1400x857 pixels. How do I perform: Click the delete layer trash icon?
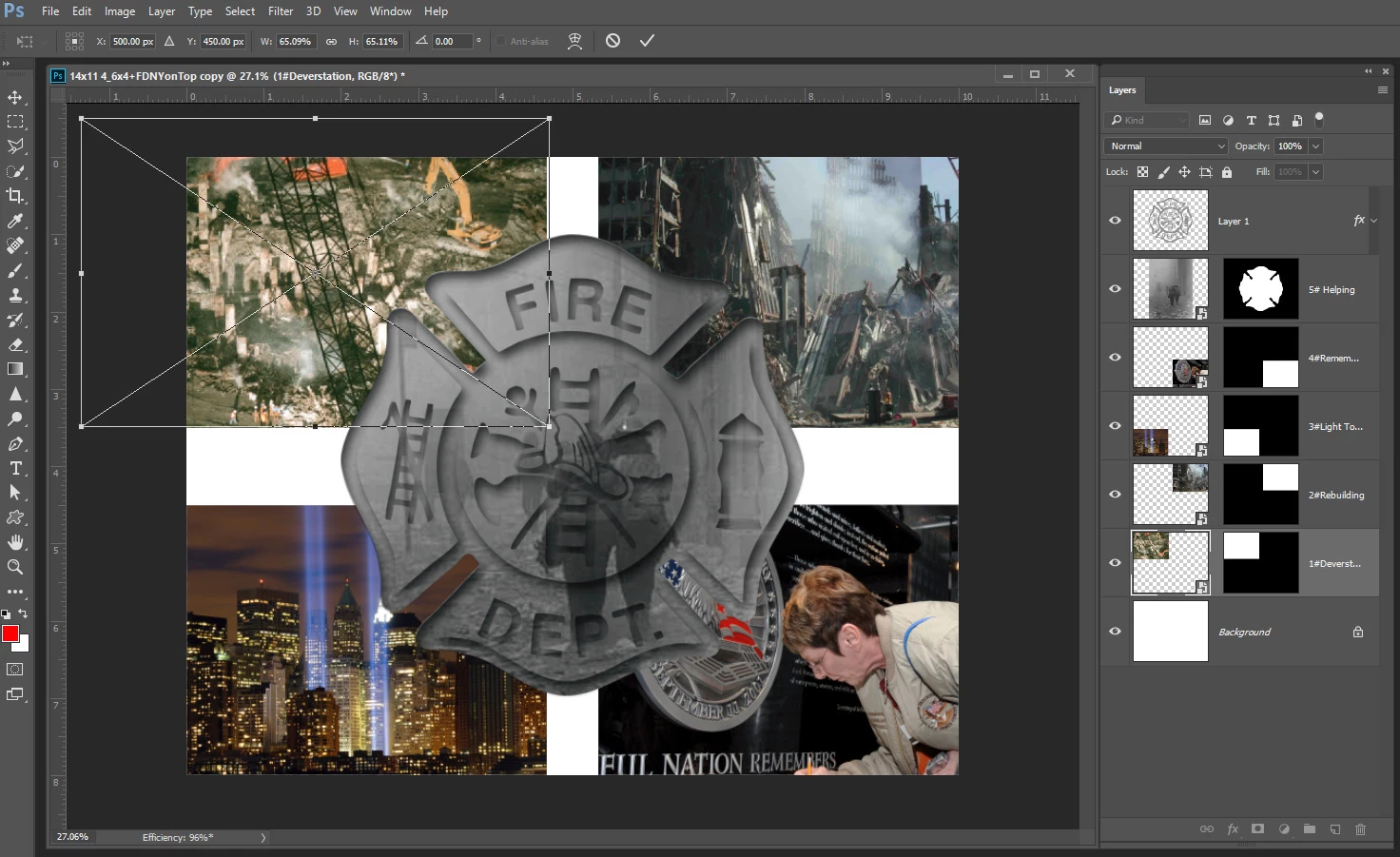[x=1360, y=829]
